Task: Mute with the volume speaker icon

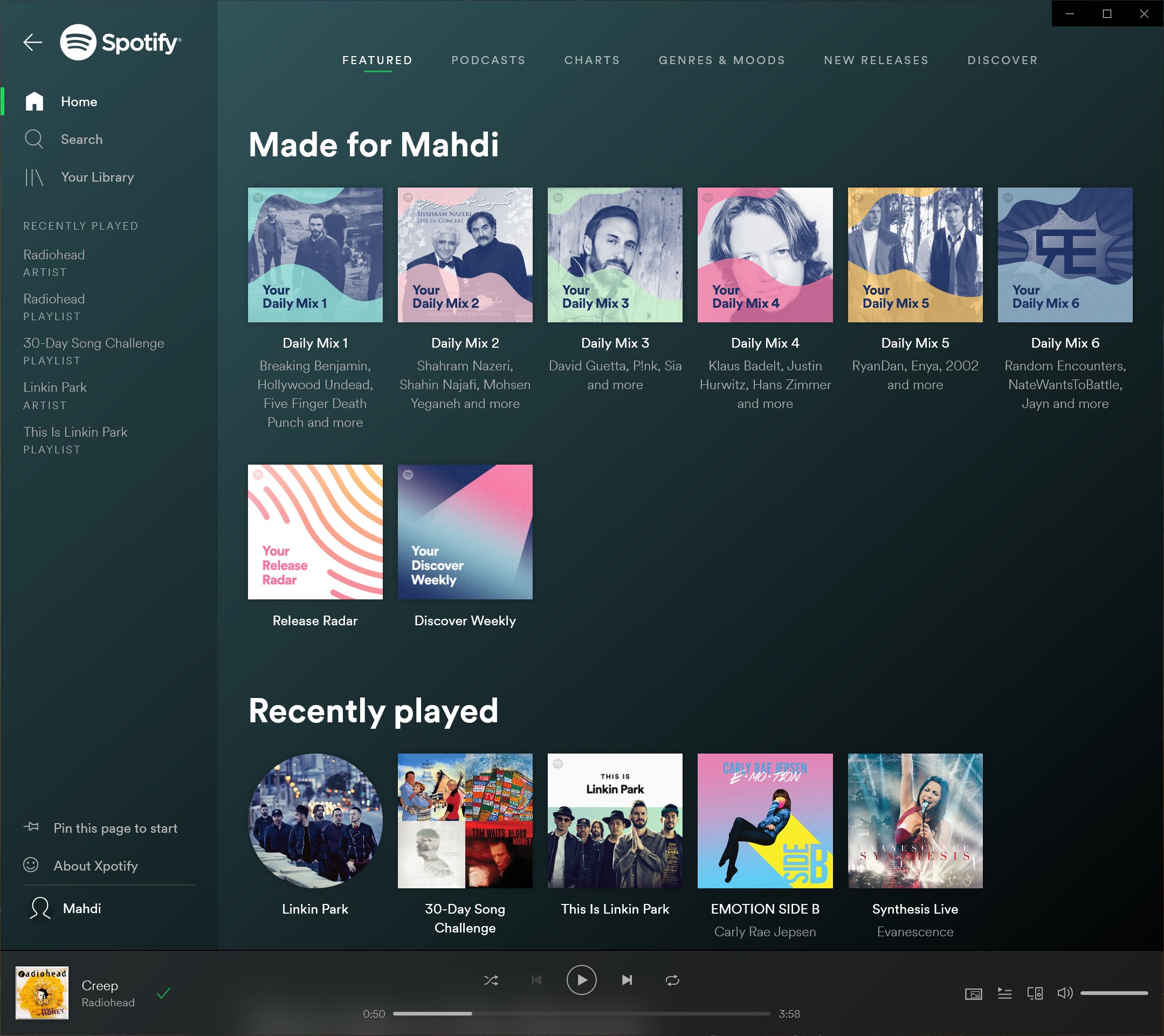Action: click(1064, 993)
